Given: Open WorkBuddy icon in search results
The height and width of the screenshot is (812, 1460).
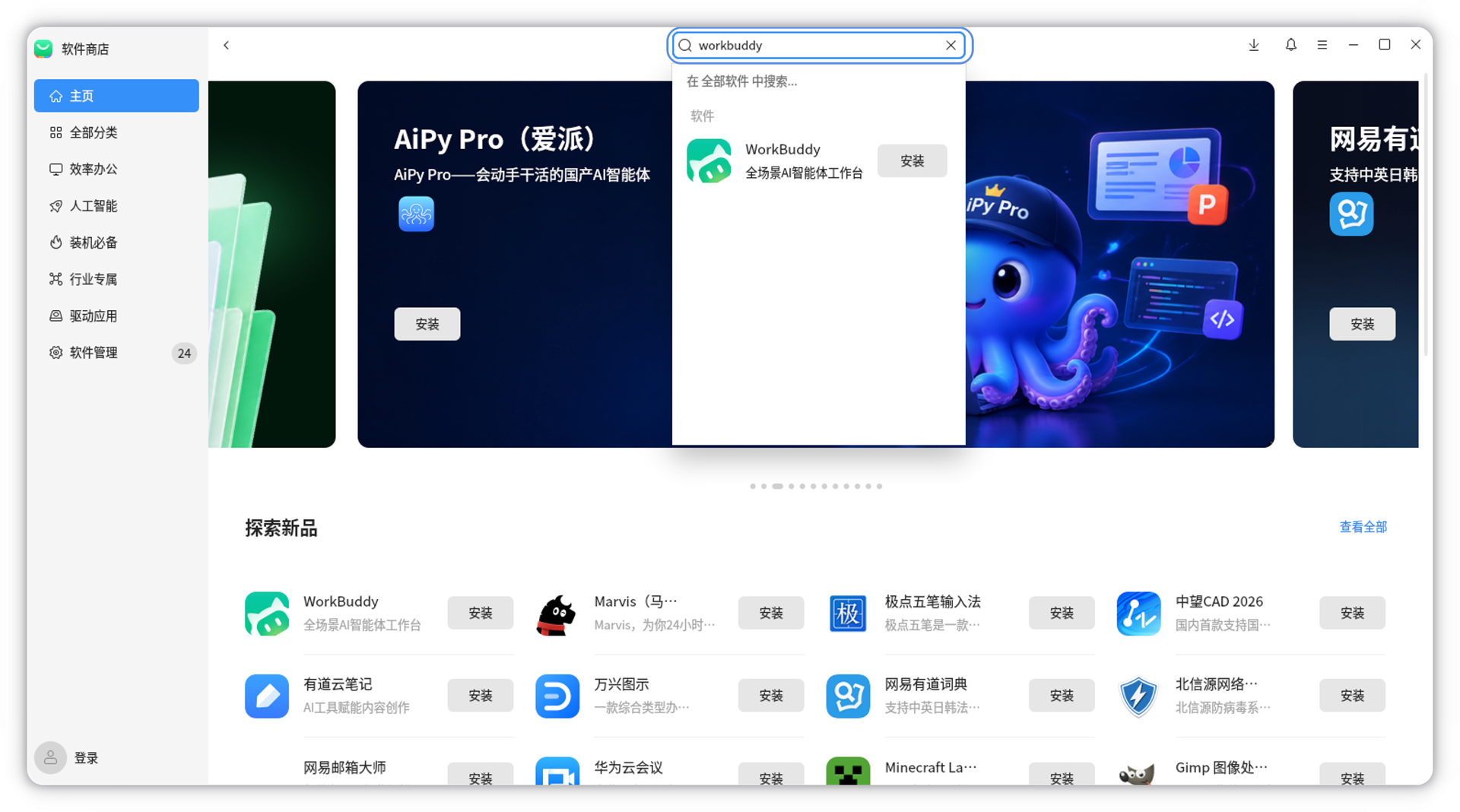Looking at the screenshot, I should 709,160.
